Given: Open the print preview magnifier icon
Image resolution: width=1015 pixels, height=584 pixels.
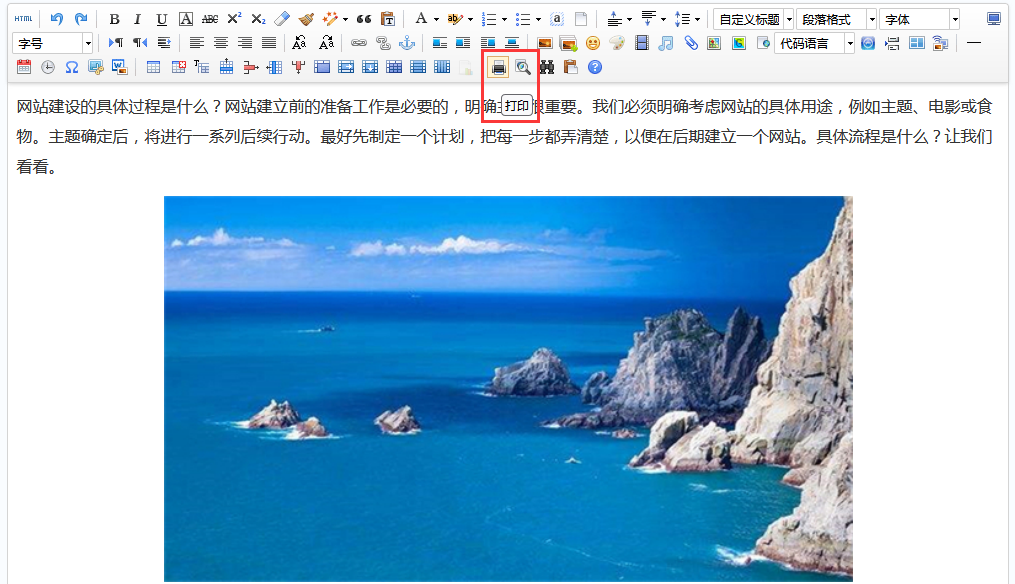Looking at the screenshot, I should (x=522, y=67).
